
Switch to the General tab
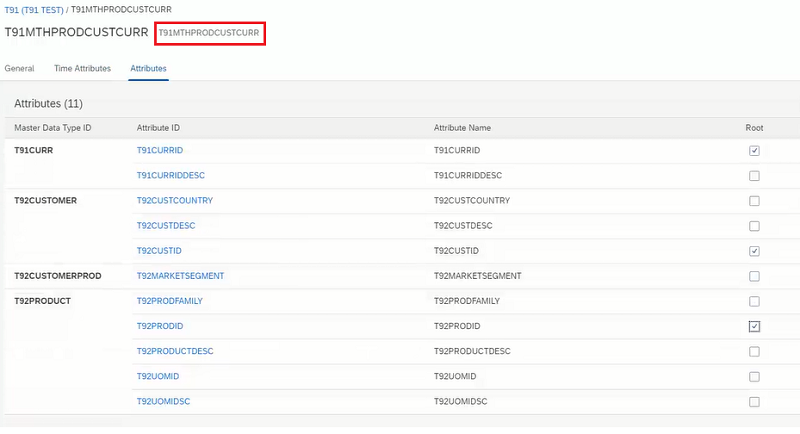(x=19, y=68)
